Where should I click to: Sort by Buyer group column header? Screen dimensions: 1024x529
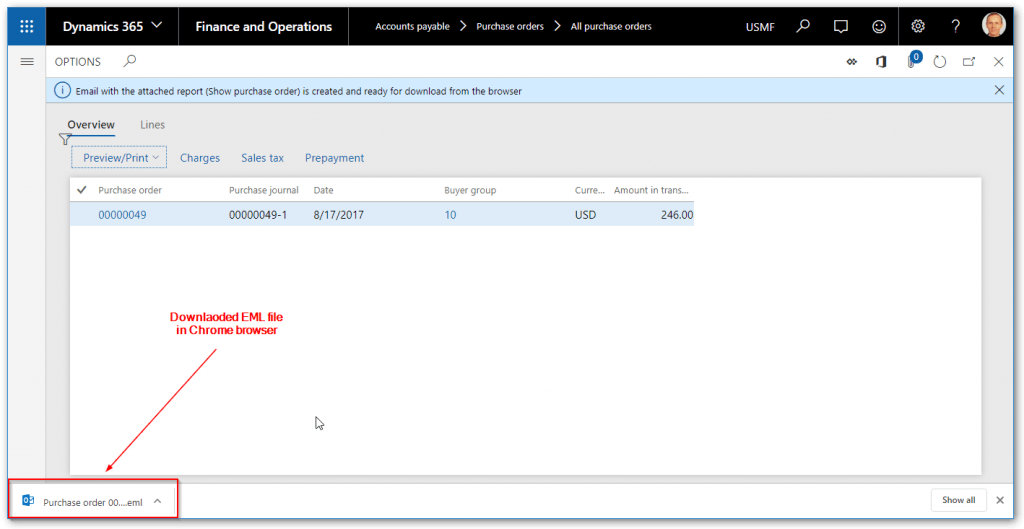470,190
